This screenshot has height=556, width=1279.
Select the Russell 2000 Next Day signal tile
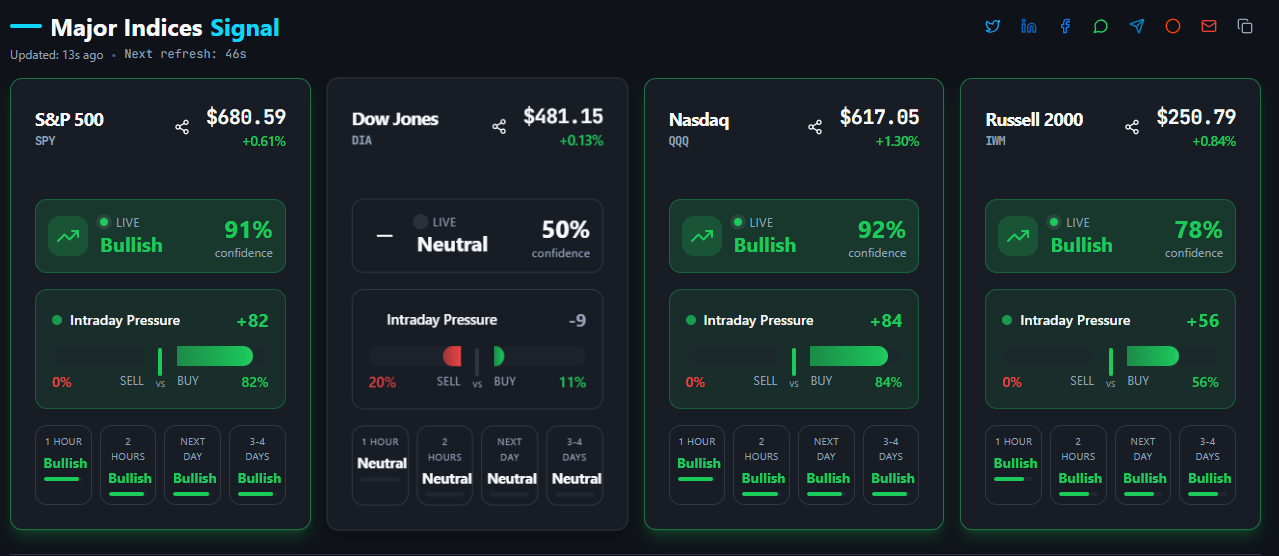1144,465
